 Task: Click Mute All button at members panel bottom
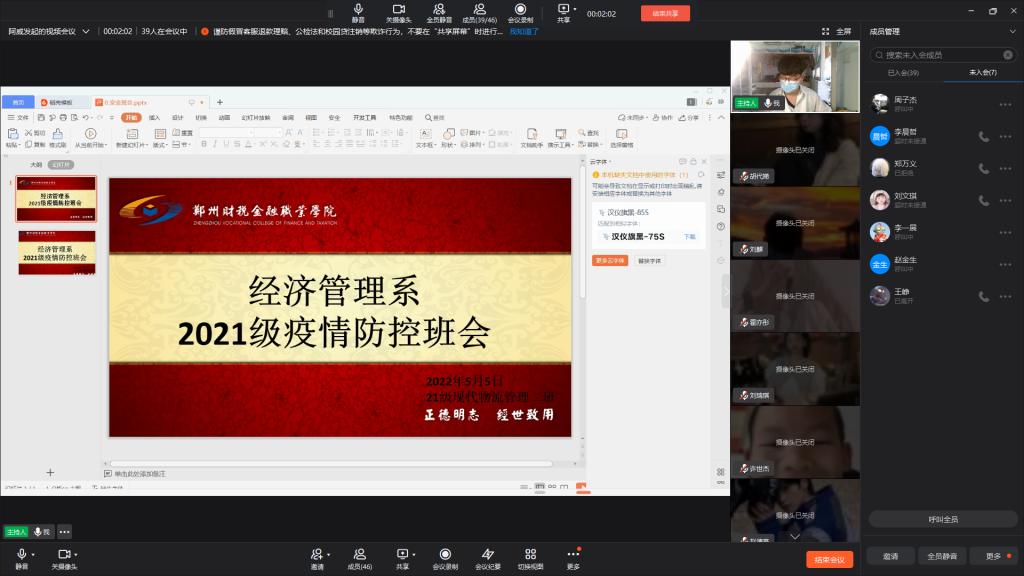click(942, 556)
